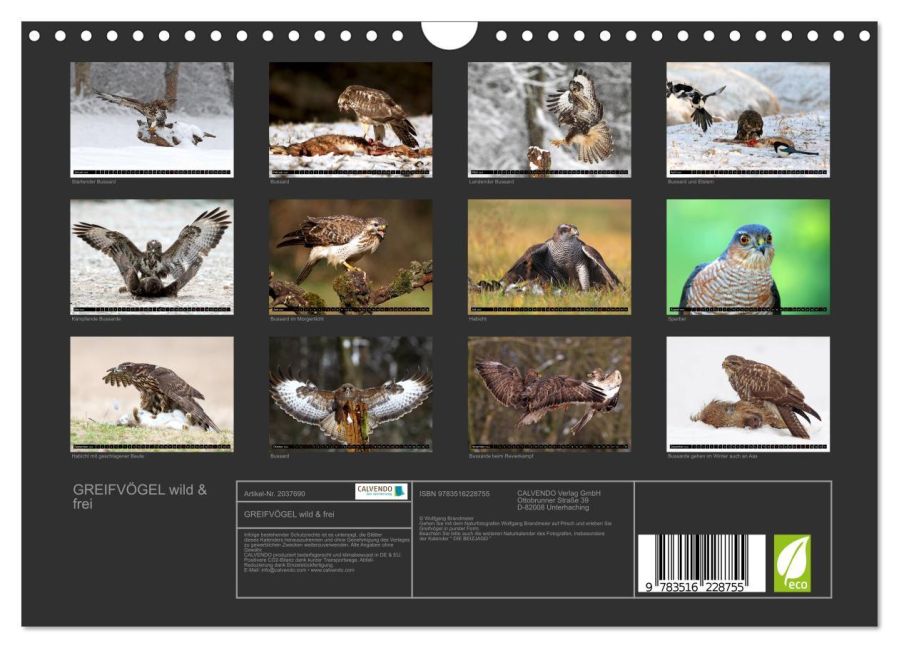Open the 'Bussard im Morgenlicht' photo
899x648 pixels.
pos(350,256)
